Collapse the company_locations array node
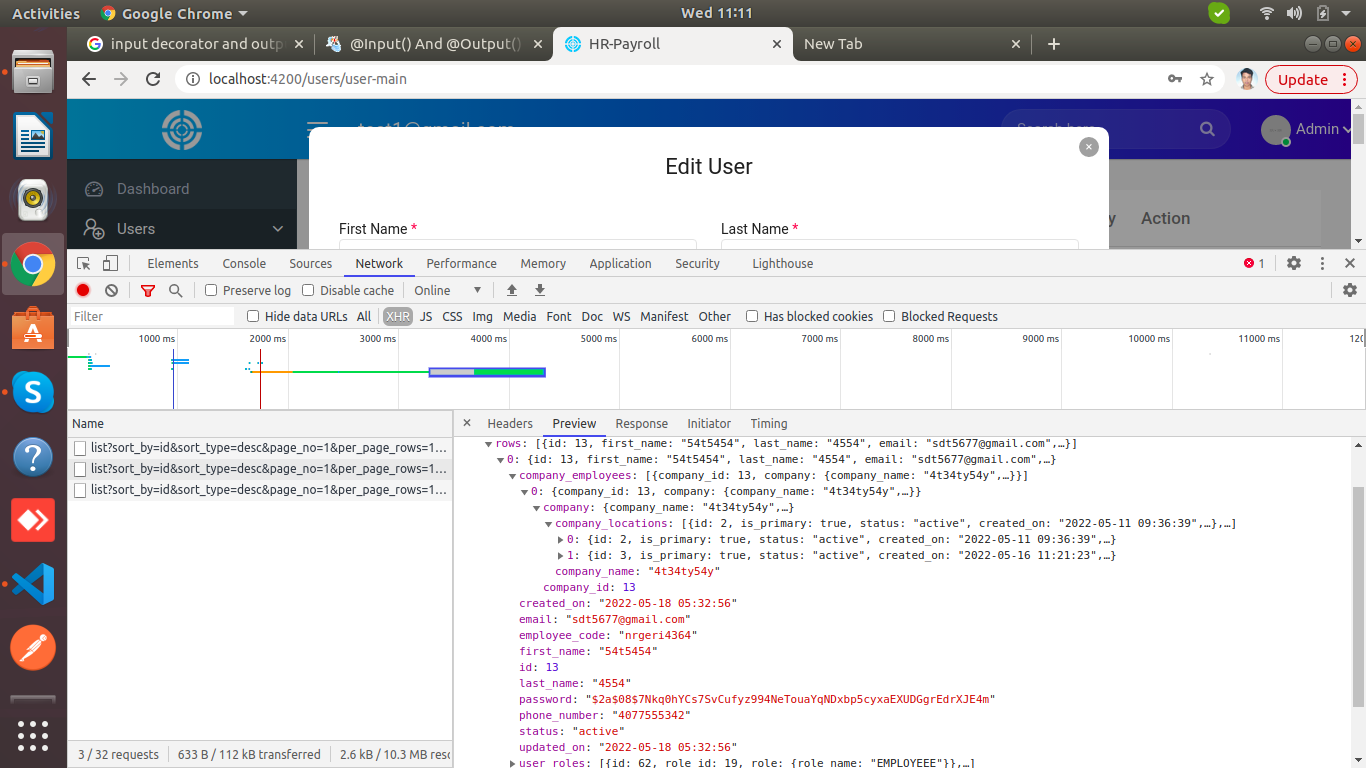1366x768 pixels. click(x=549, y=523)
